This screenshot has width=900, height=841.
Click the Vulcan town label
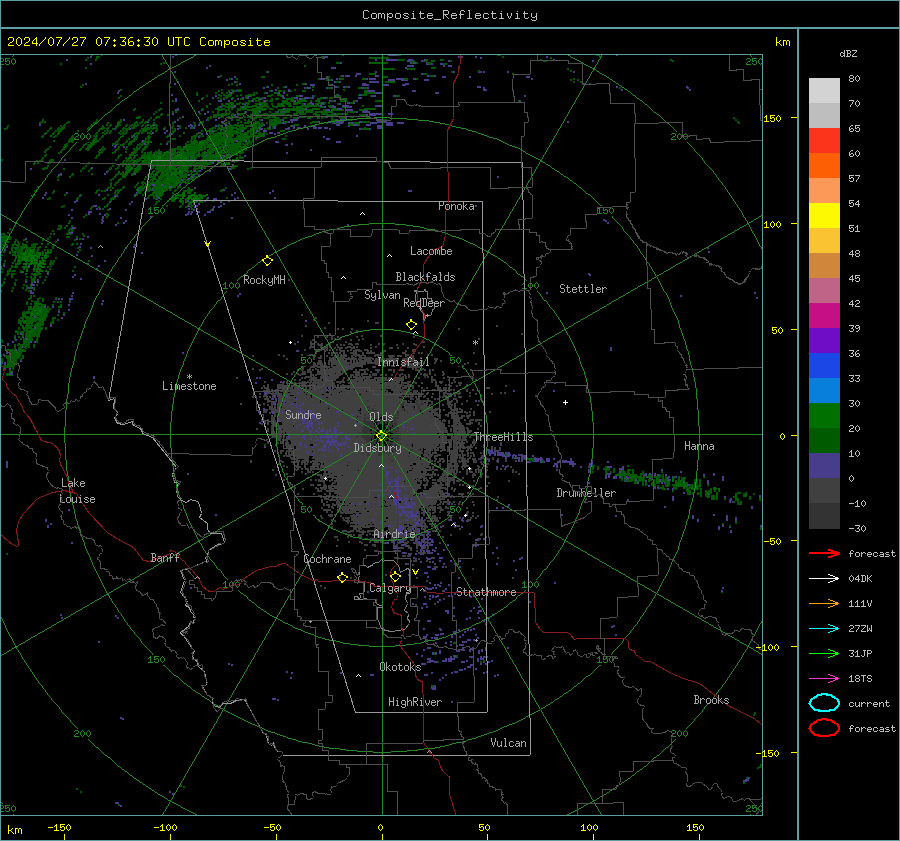tap(508, 743)
